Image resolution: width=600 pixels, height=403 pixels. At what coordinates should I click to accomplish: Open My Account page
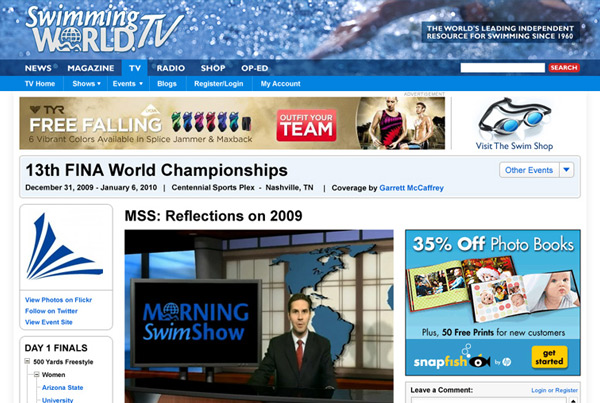(280, 83)
